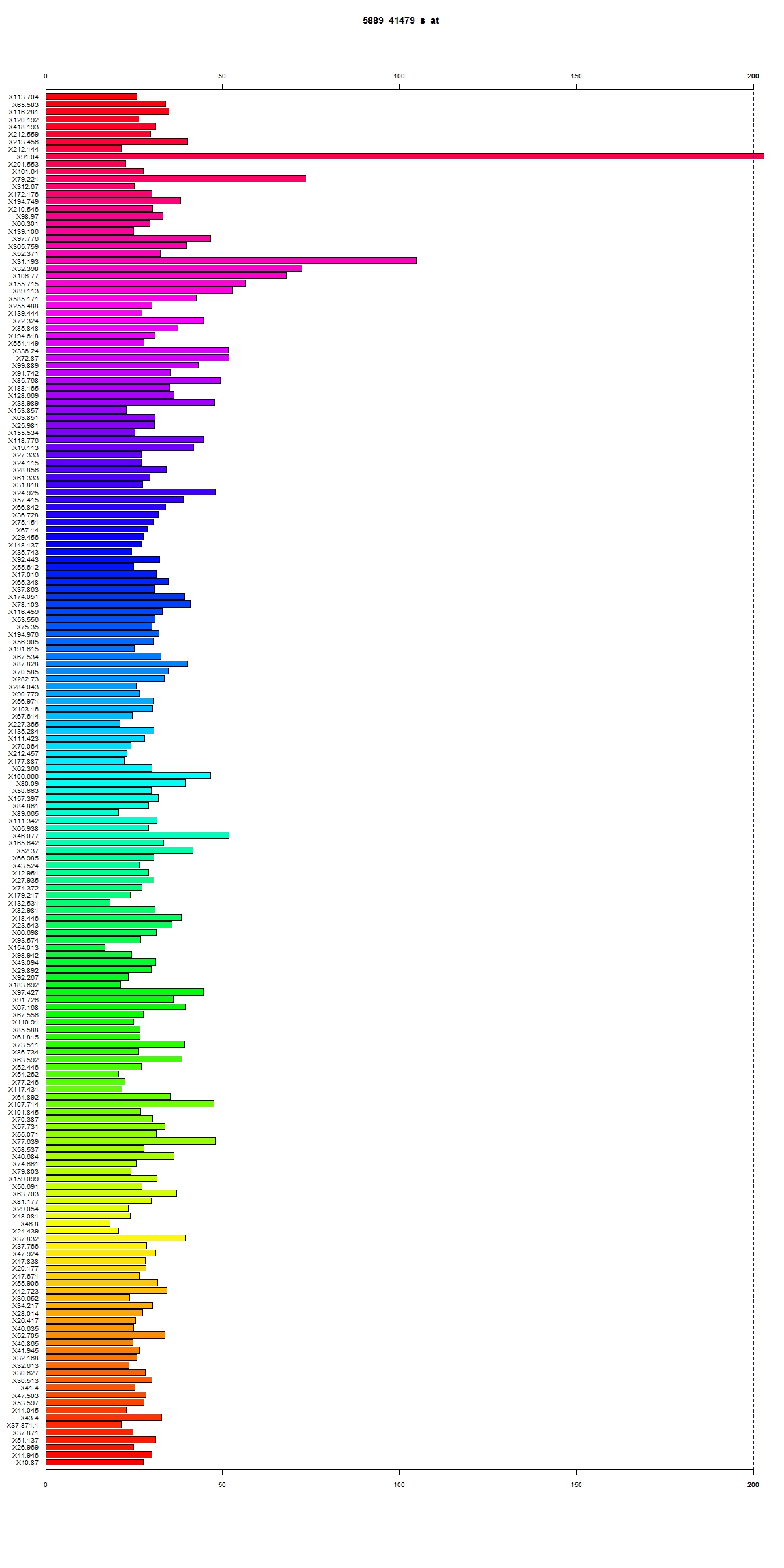Click the X77.639 lime bar
This screenshot has height=1568, width=784.
(131, 1141)
